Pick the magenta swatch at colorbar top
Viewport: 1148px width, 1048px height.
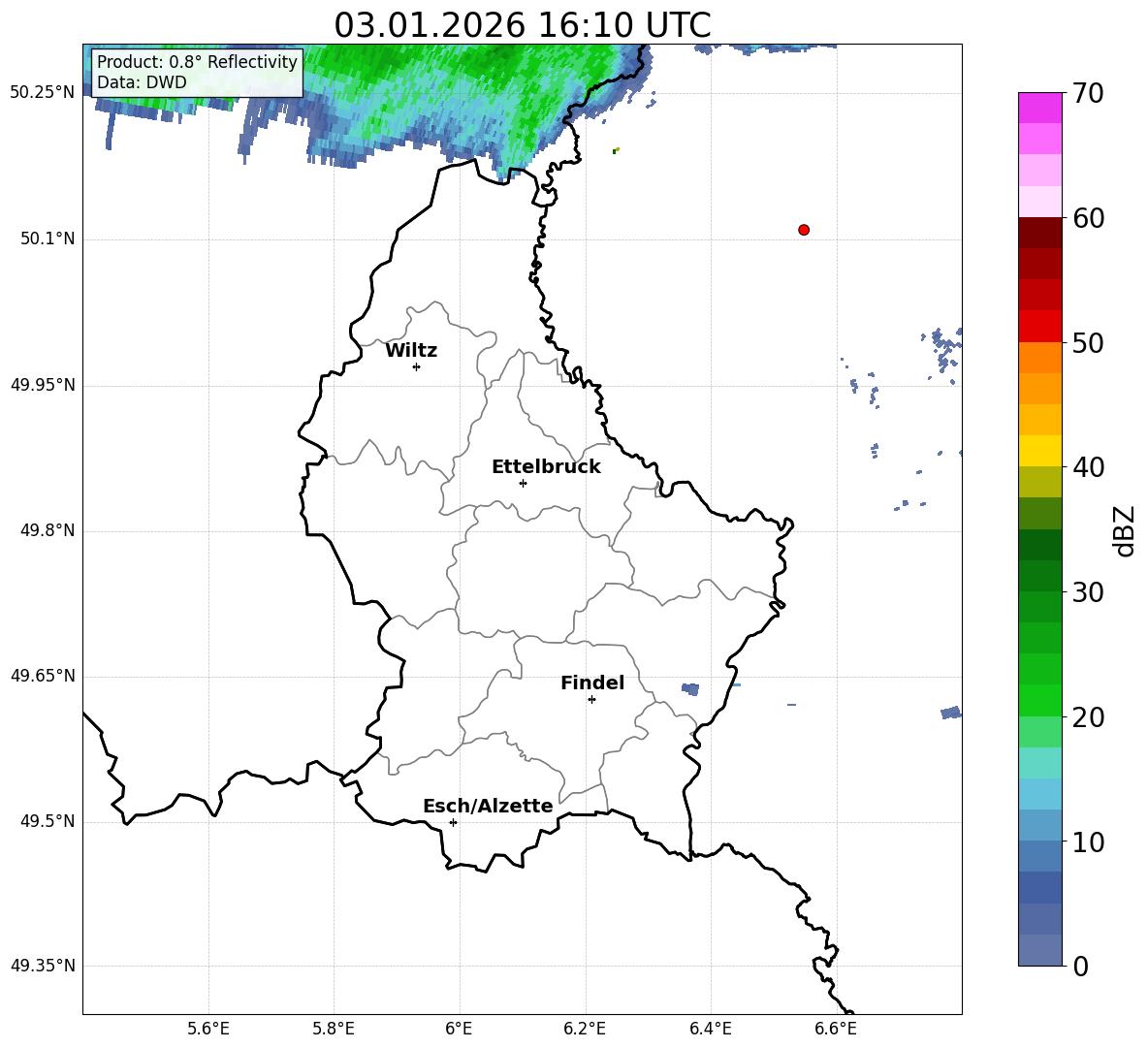coord(1040,108)
